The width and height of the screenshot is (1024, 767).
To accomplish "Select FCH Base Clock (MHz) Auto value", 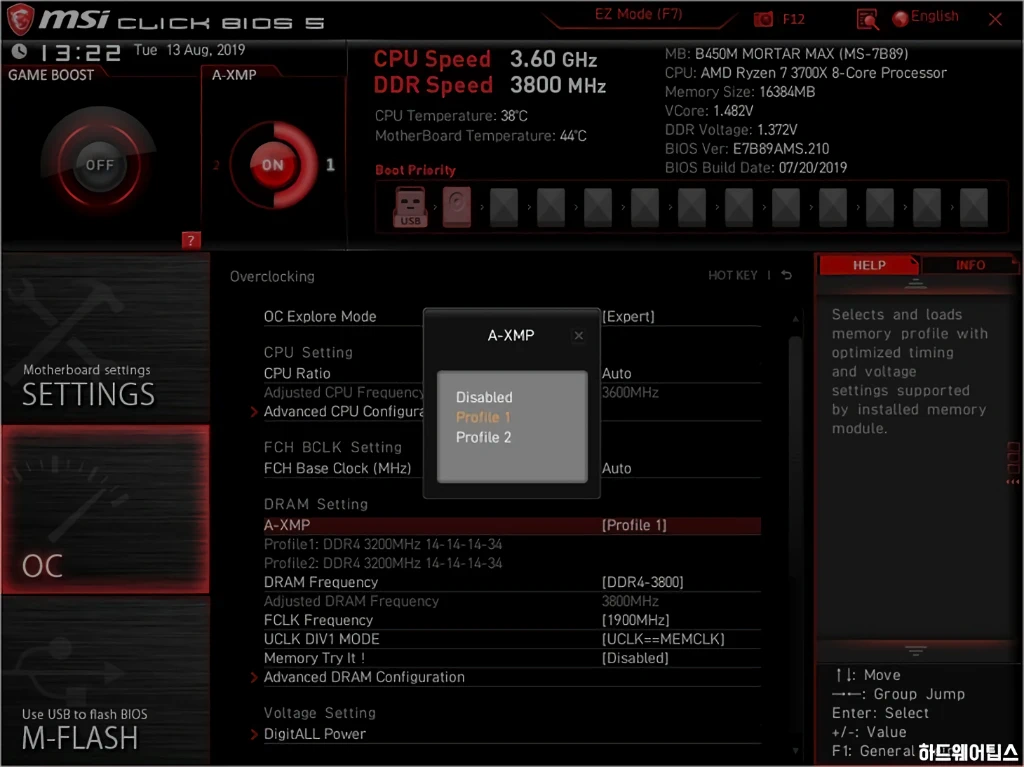I will tap(616, 468).
